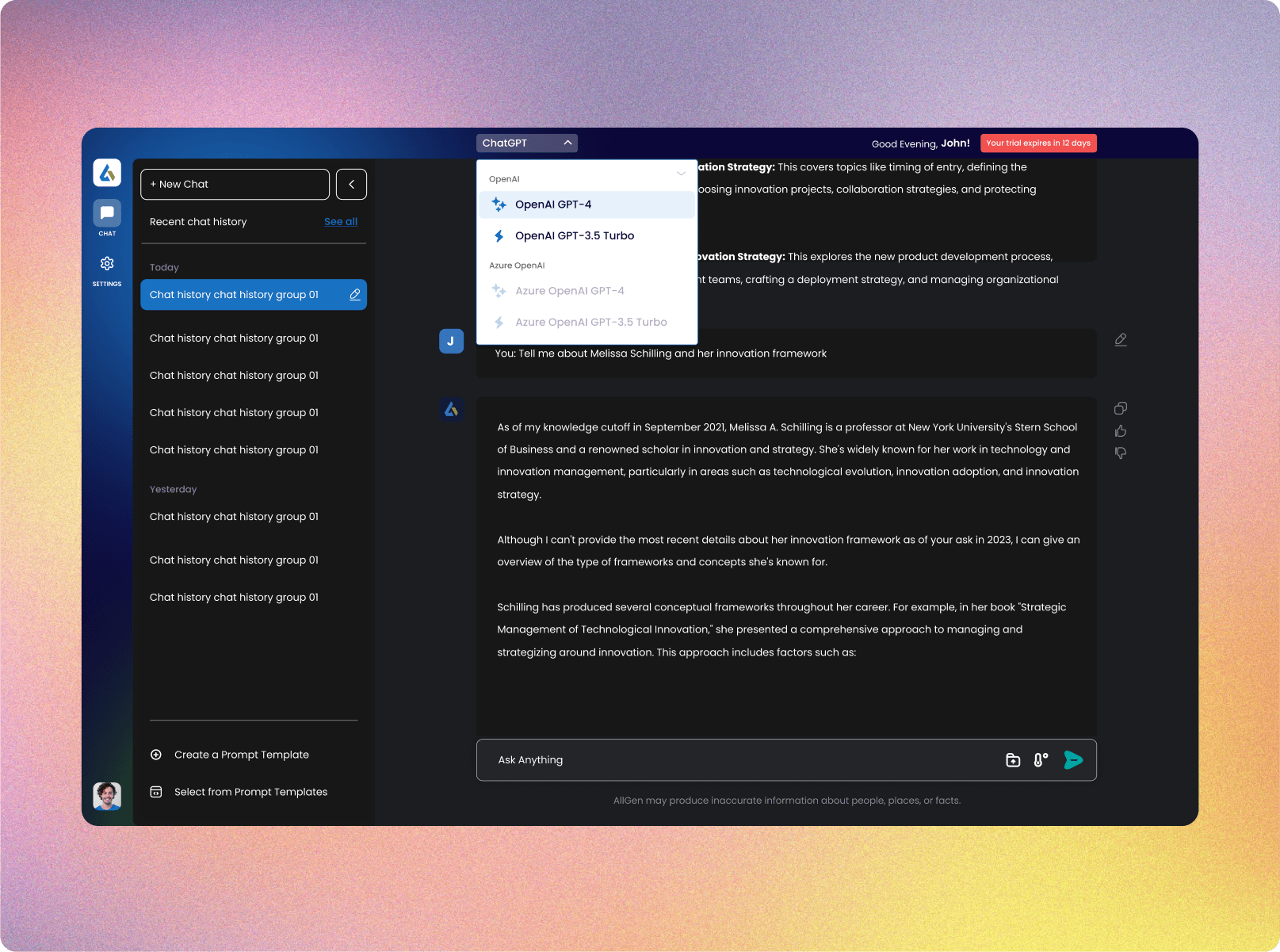The height and width of the screenshot is (952, 1280).
Task: Click Select from Prompt Templates
Action: click(x=250, y=792)
